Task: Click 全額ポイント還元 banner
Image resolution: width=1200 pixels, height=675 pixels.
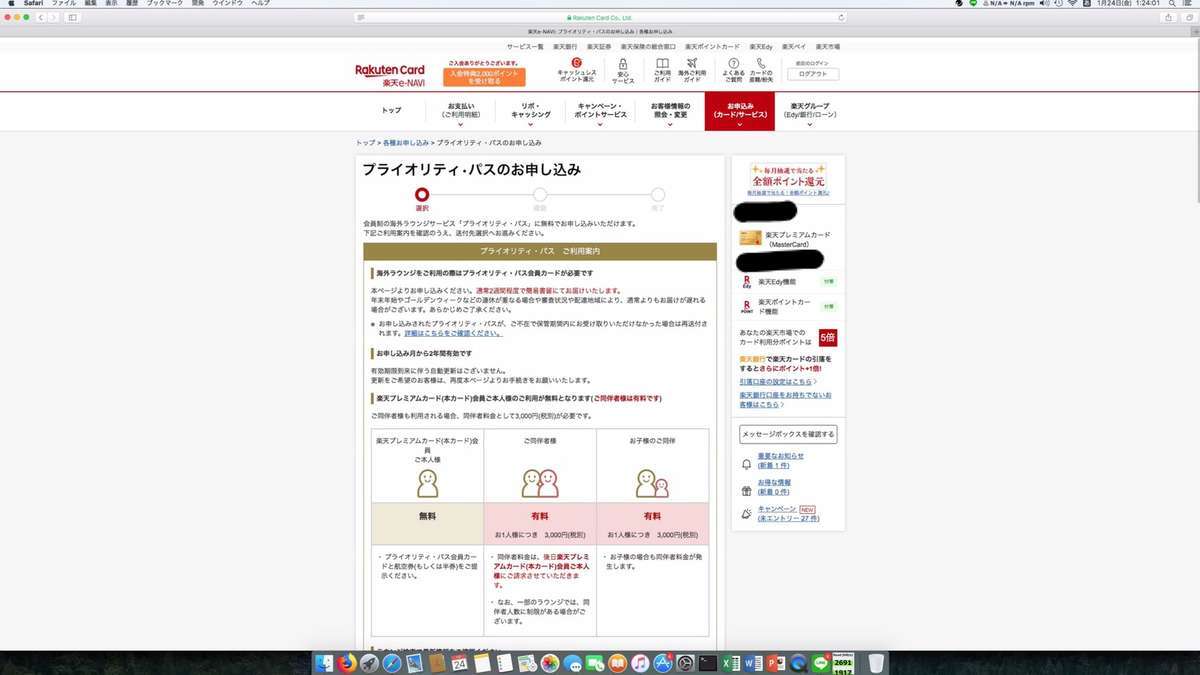Action: [788, 178]
